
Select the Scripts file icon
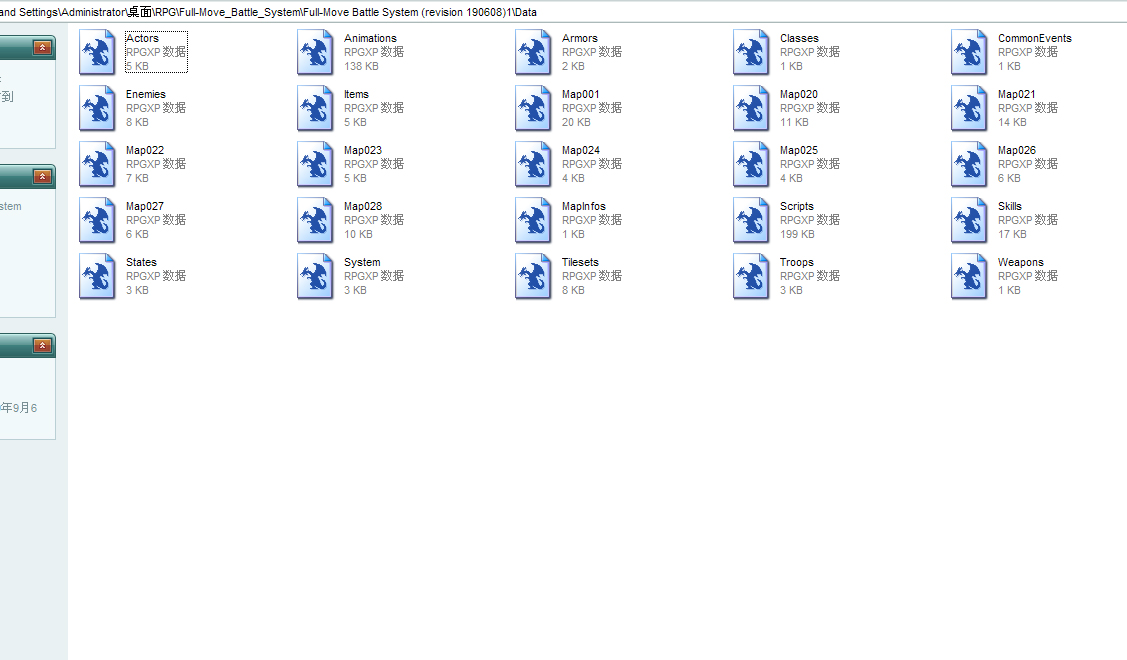[751, 220]
